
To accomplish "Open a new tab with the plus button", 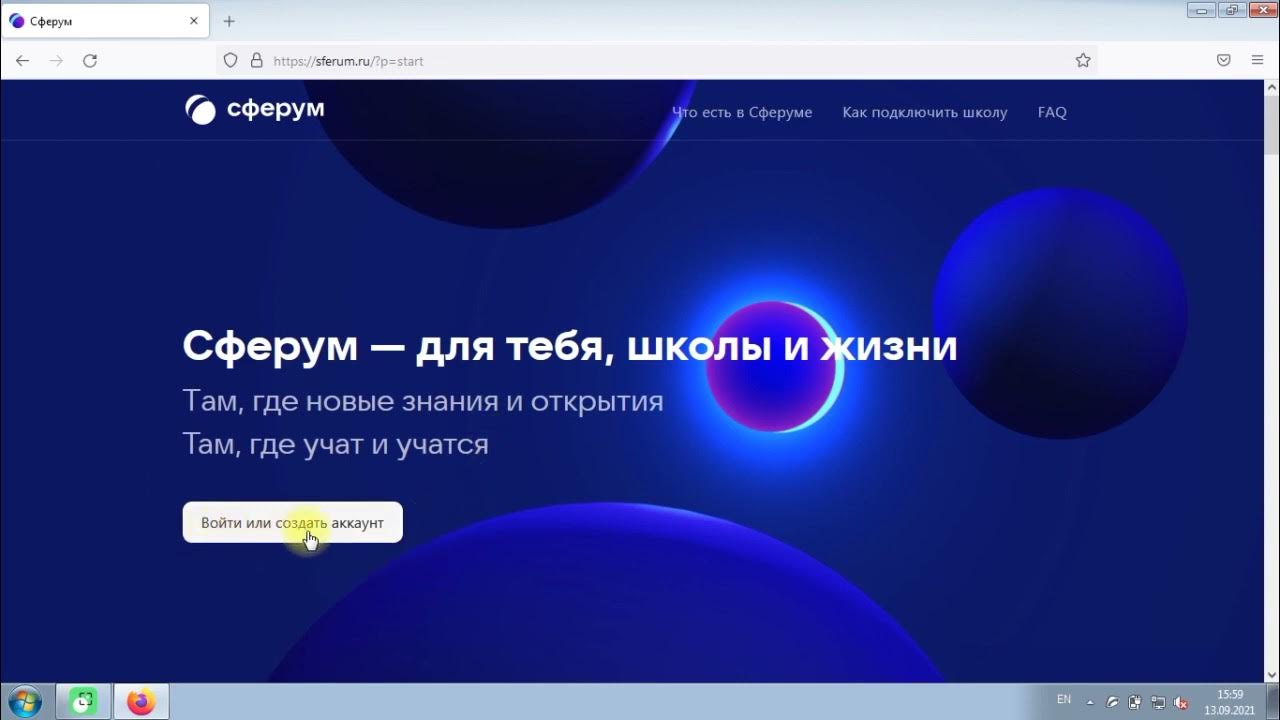I will pyautogui.click(x=229, y=21).
